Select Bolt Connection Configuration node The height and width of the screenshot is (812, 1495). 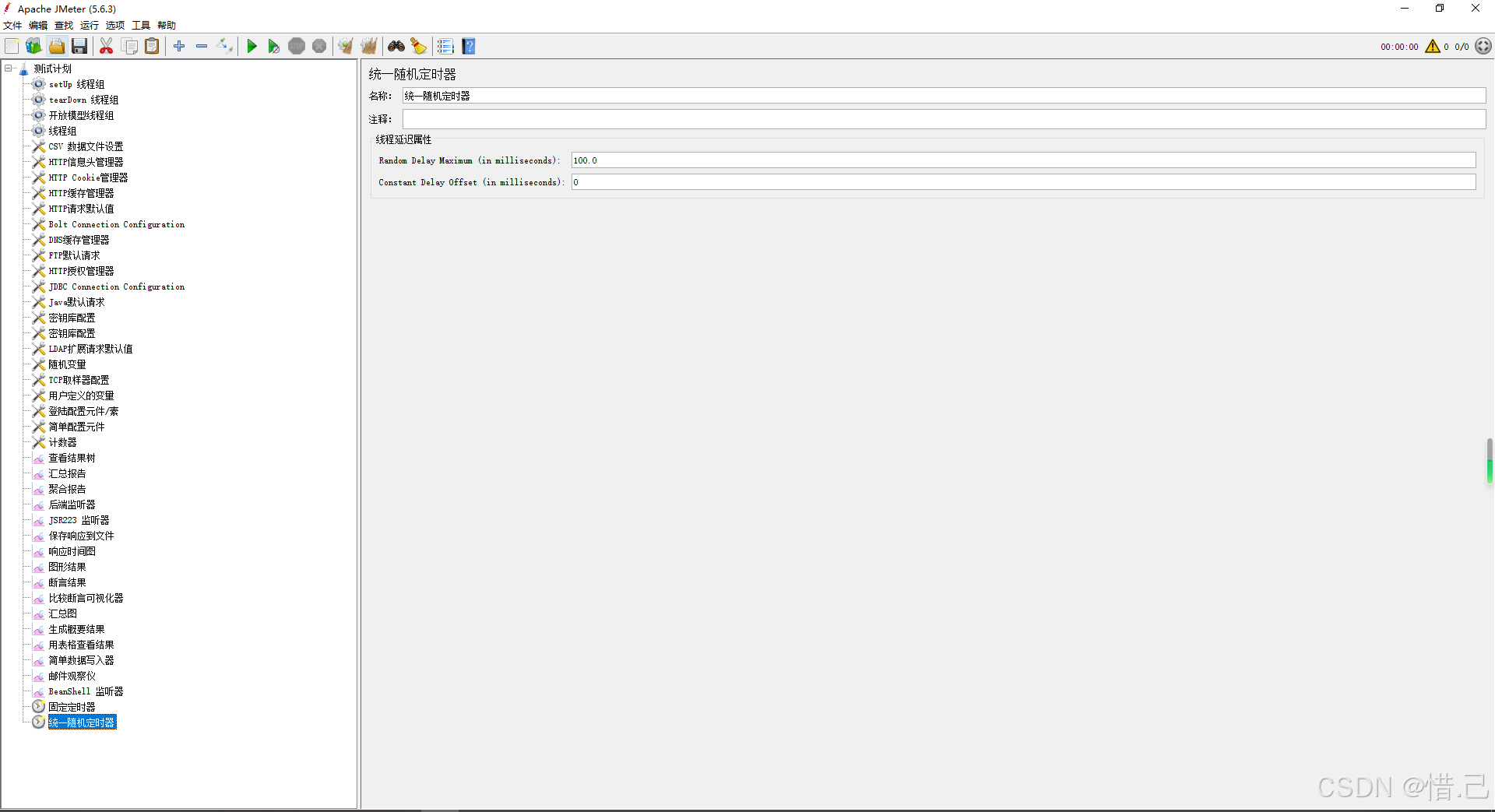[x=117, y=224]
